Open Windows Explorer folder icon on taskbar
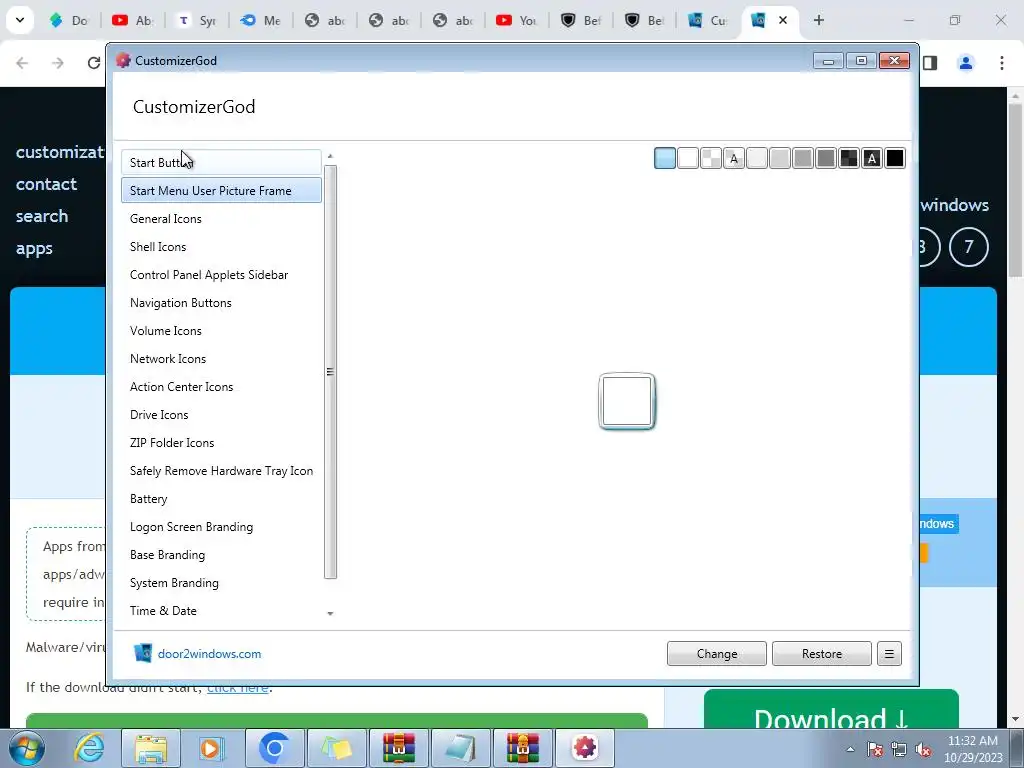 (151, 748)
